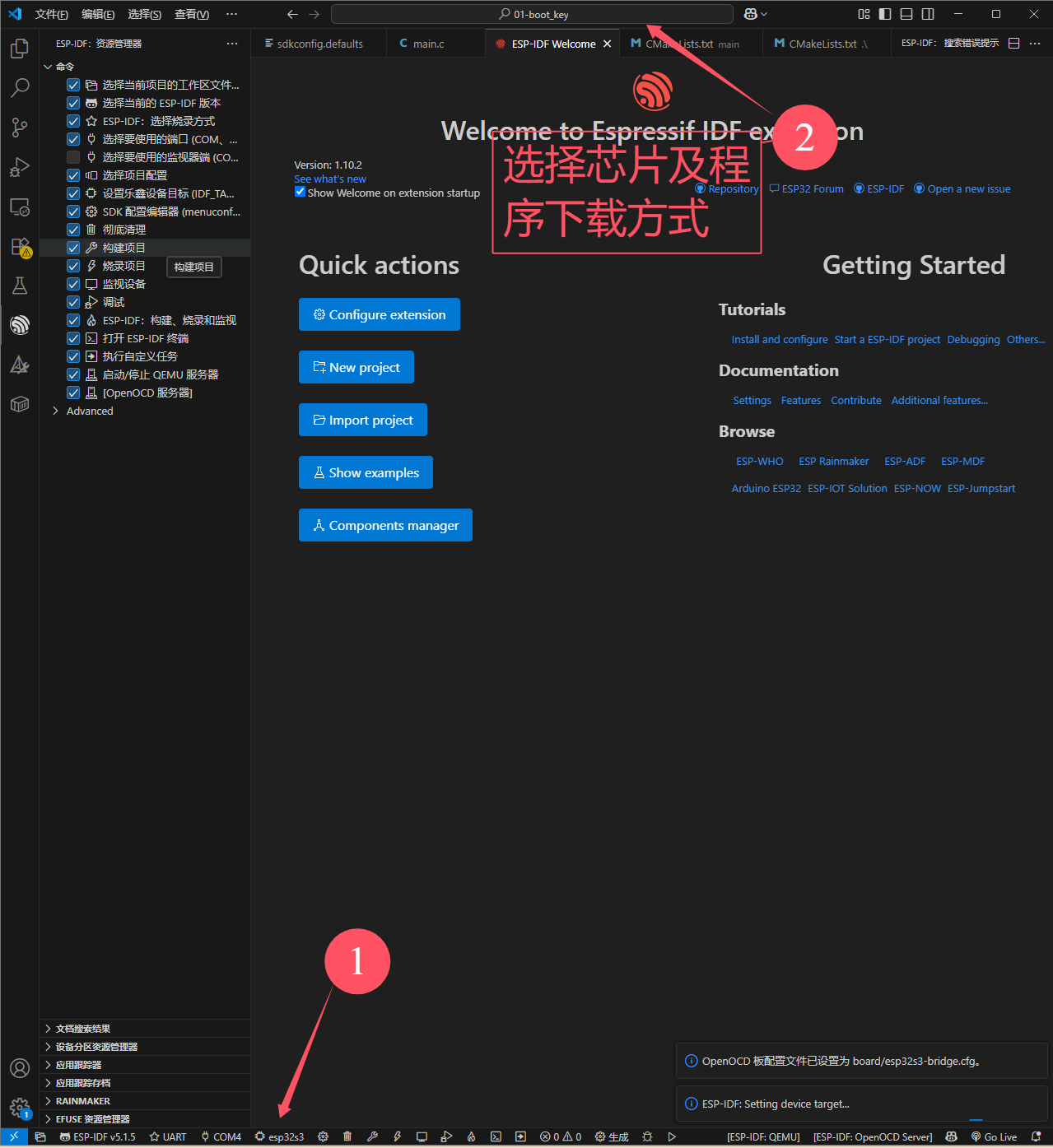Click the esp32s3 target in the status bar
This screenshot has height=1148, width=1053.
279,1136
